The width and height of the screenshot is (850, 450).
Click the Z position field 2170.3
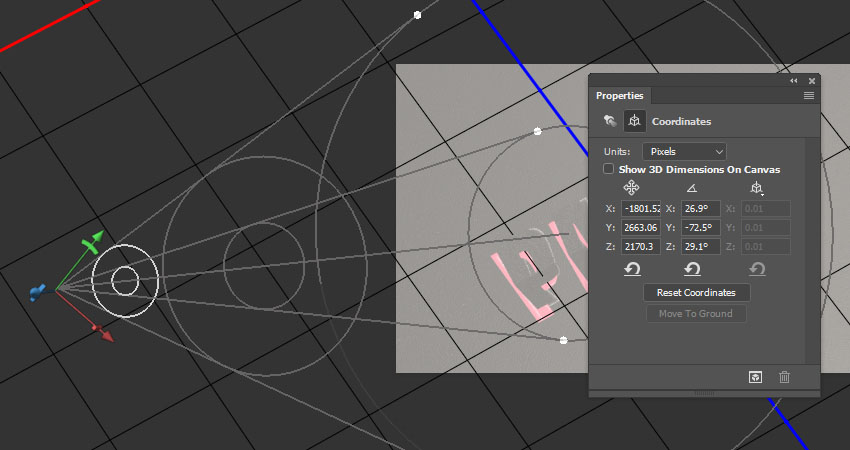click(641, 247)
